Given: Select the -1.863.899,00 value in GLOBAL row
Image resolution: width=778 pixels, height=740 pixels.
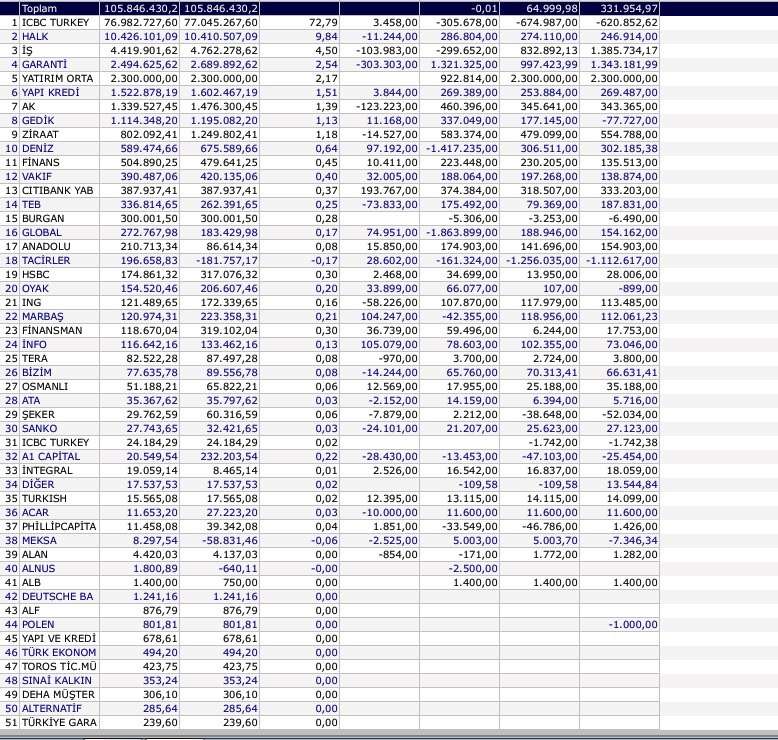Looking at the screenshot, I should [462, 232].
